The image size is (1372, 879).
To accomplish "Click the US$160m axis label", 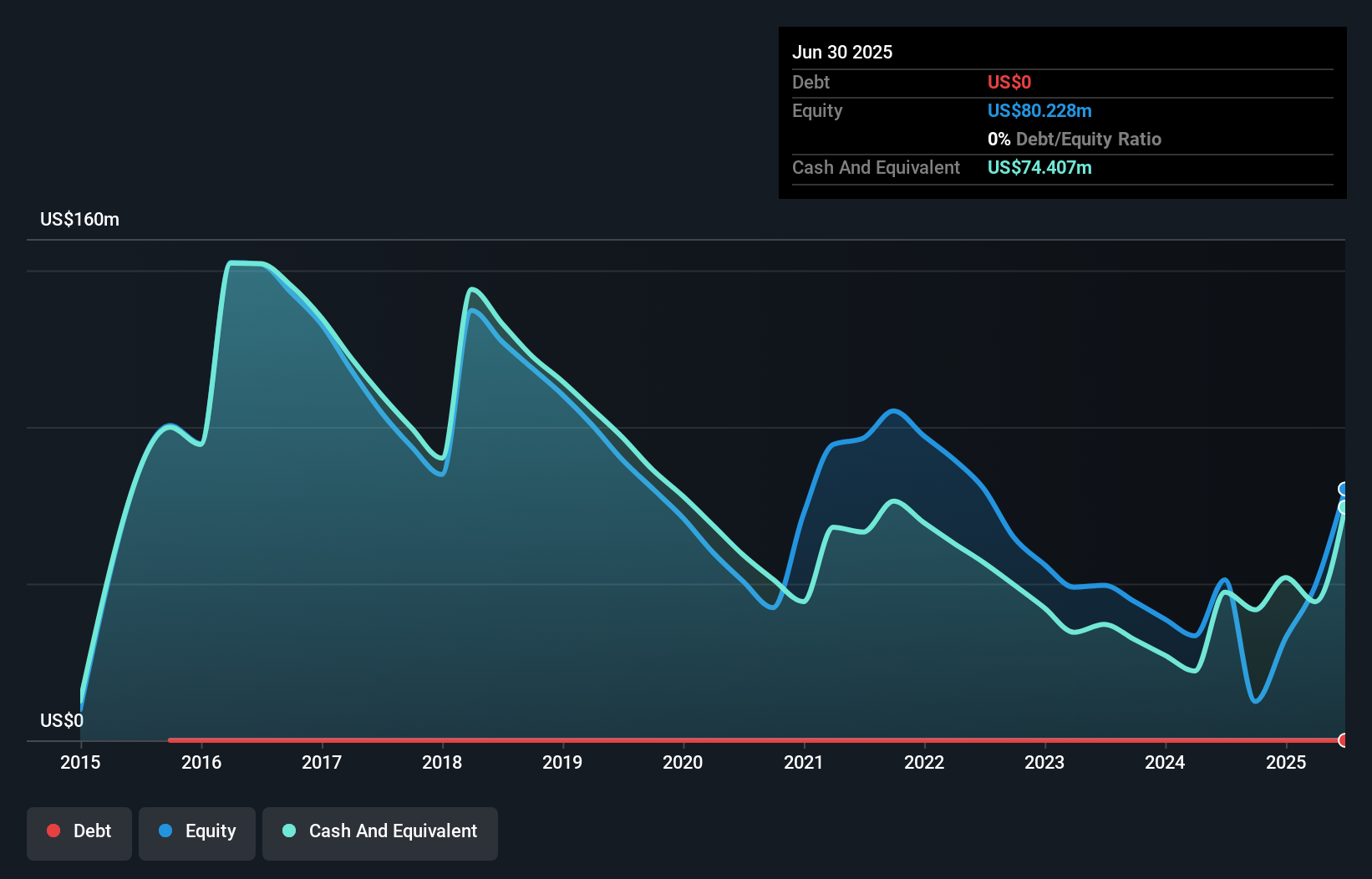I will coord(79,219).
